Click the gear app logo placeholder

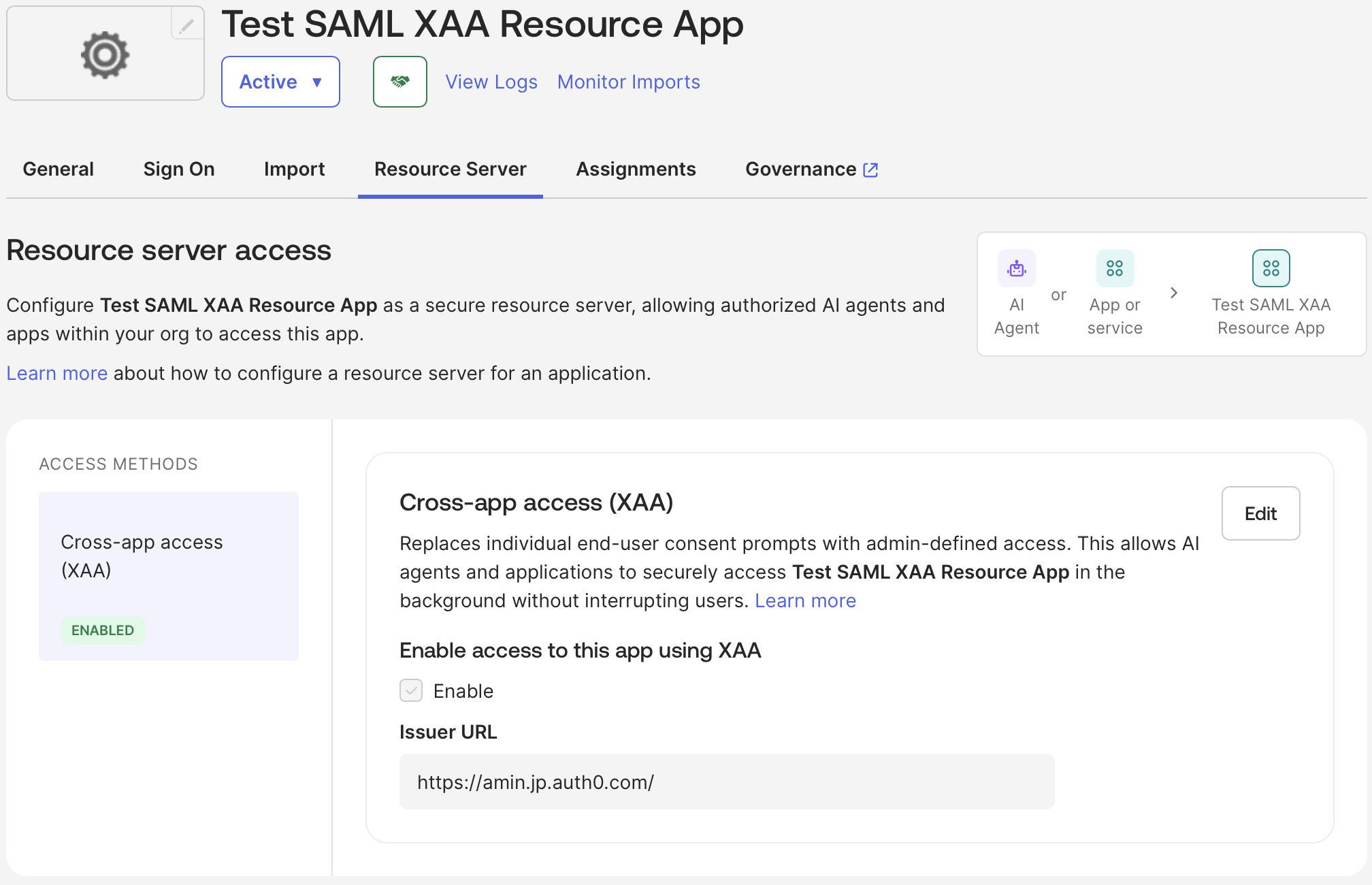(x=105, y=54)
